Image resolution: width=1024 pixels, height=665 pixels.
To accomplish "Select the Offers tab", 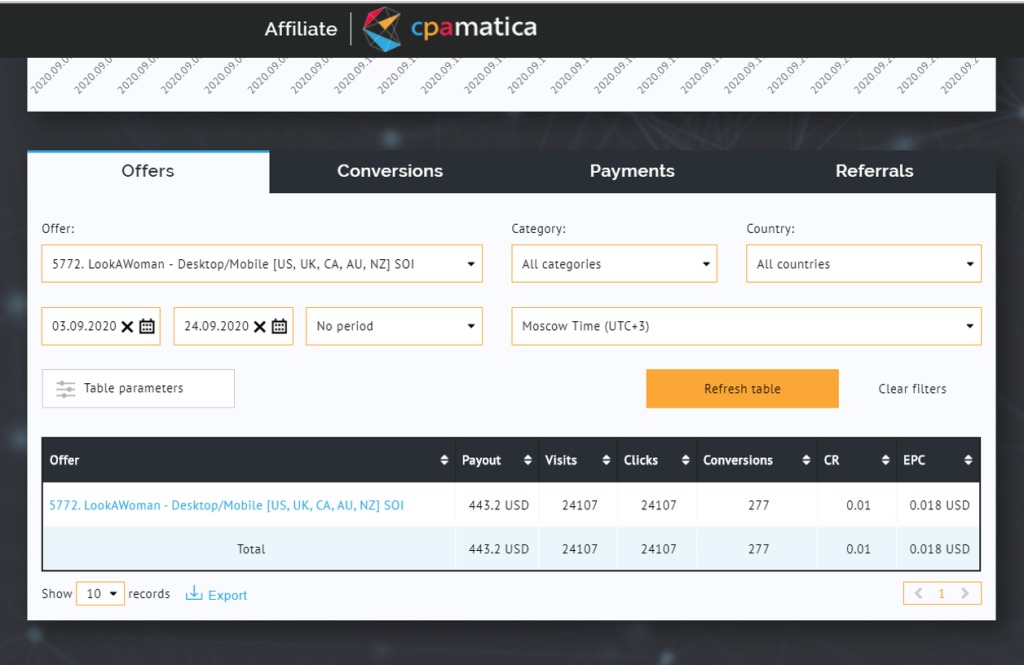I will point(148,171).
